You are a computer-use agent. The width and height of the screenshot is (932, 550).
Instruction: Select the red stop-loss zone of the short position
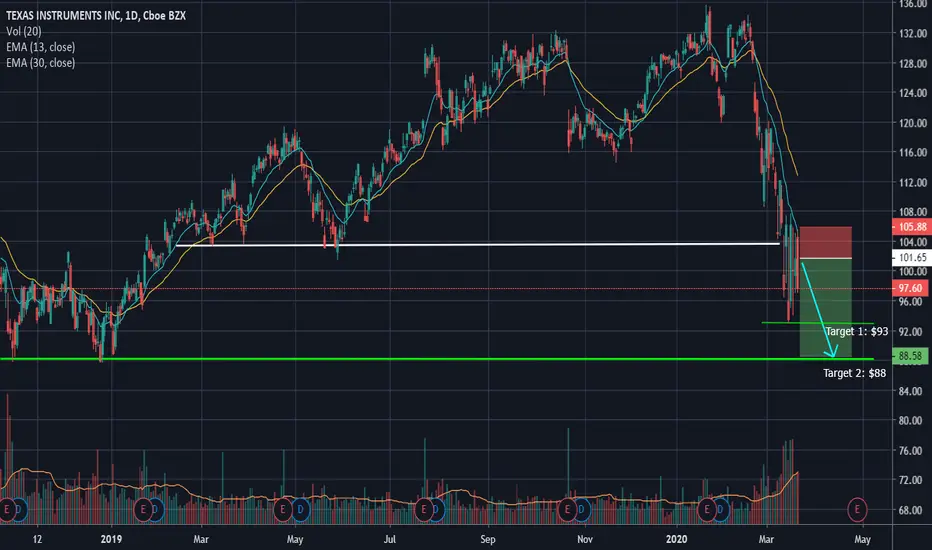pos(826,242)
